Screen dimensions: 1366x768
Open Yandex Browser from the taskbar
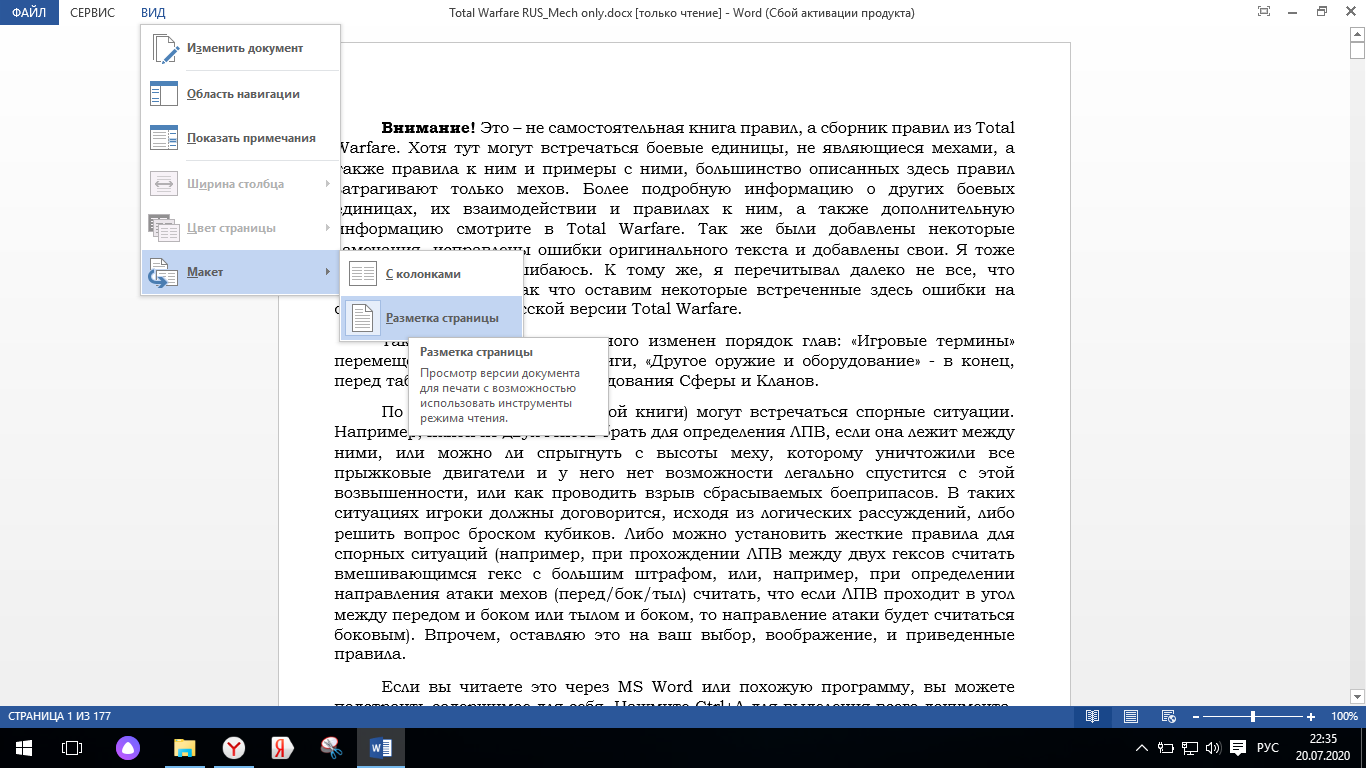232,748
